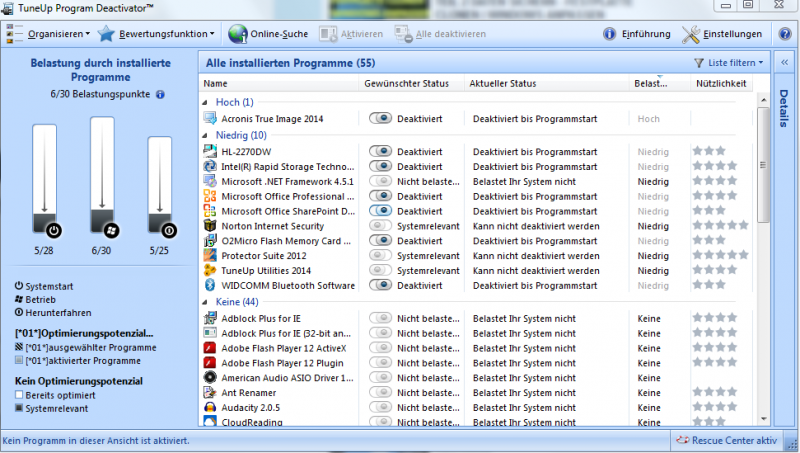Toggle the Ant Renamer status switch

[381, 392]
